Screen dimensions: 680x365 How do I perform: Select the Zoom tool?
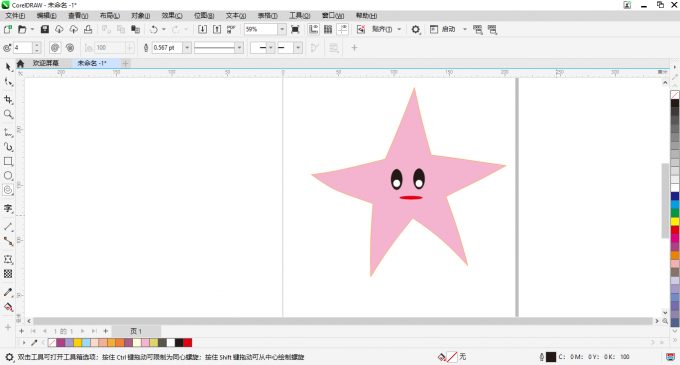tap(8, 114)
